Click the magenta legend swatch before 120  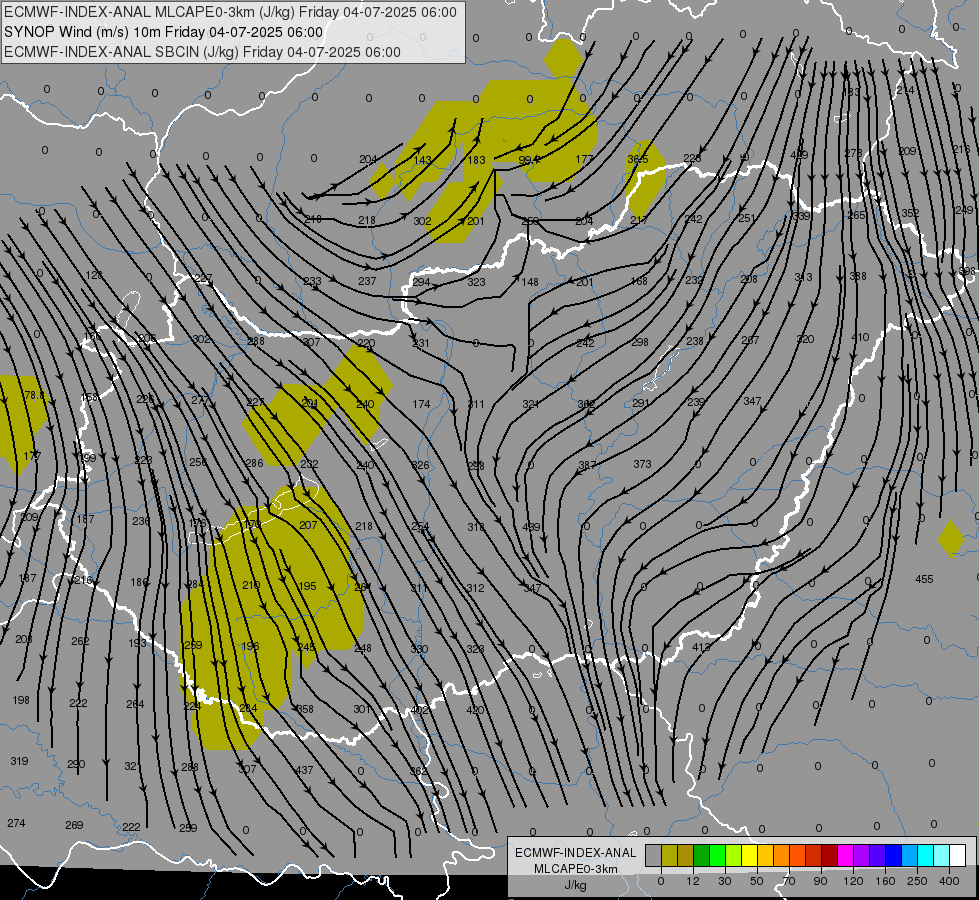845,855
